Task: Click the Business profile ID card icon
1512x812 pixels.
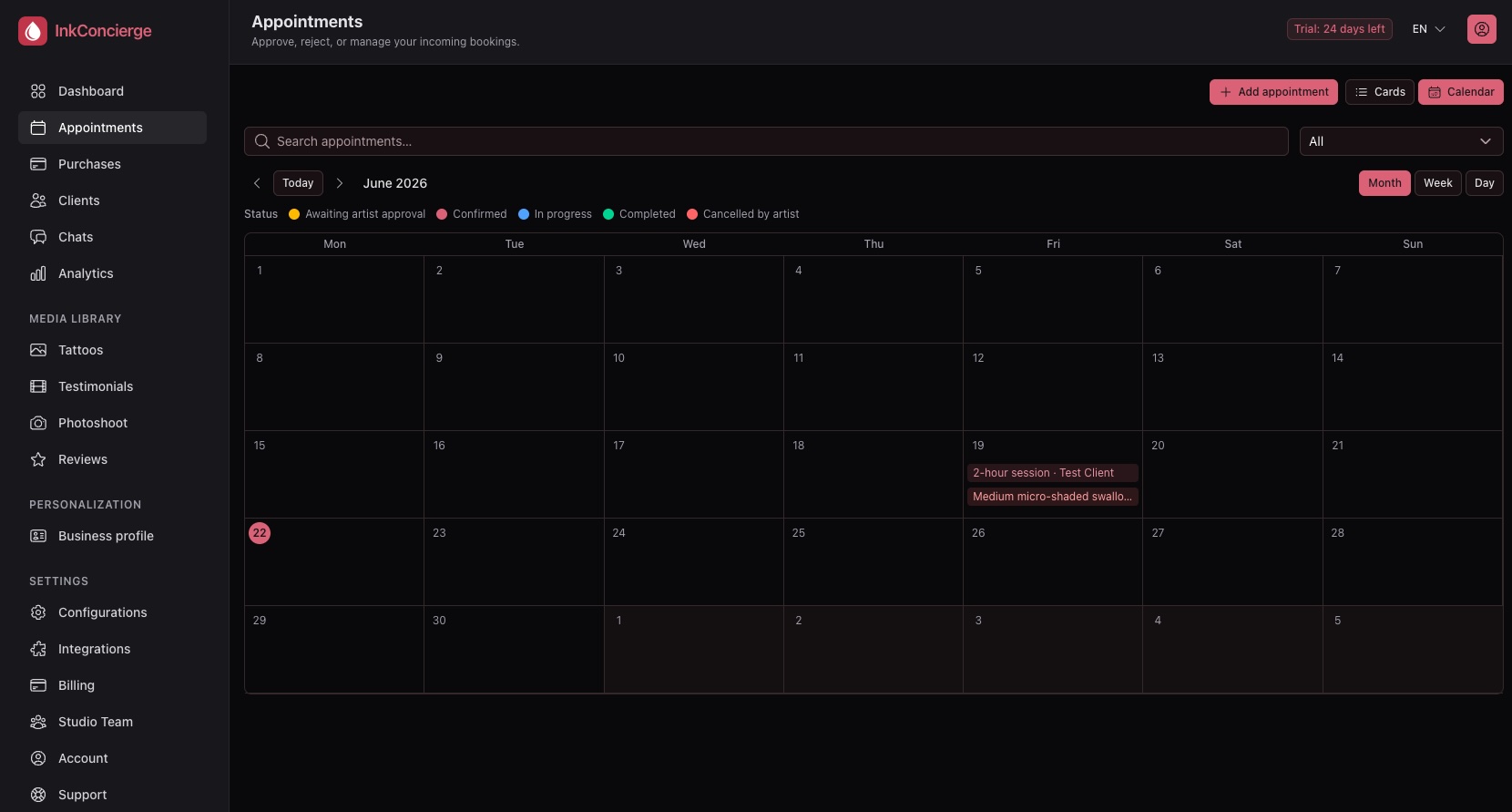Action: point(38,536)
